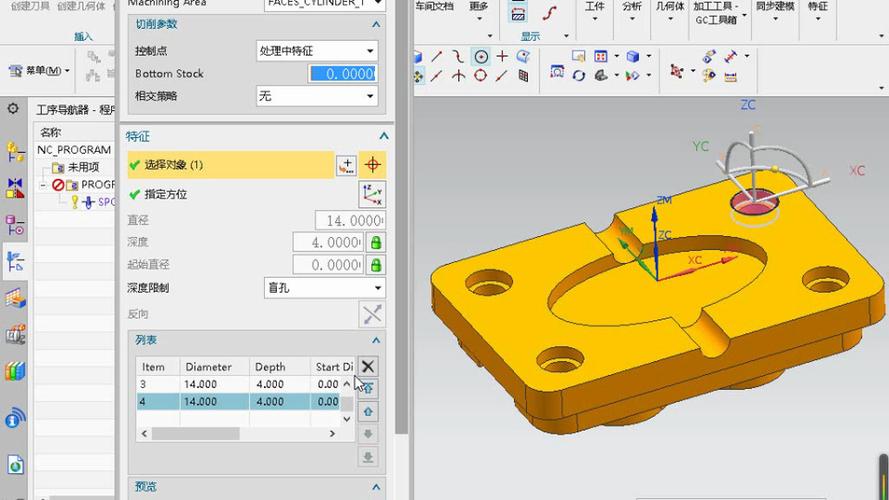The width and height of the screenshot is (889, 500).
Task: Click the reverse direction arrows icon
Action: 372,314
